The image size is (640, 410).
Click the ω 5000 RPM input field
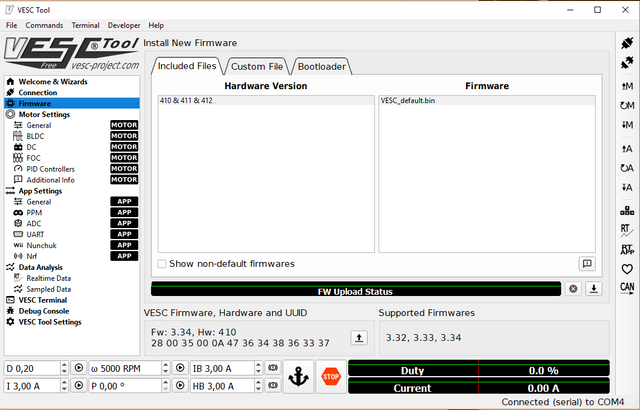tap(125, 368)
